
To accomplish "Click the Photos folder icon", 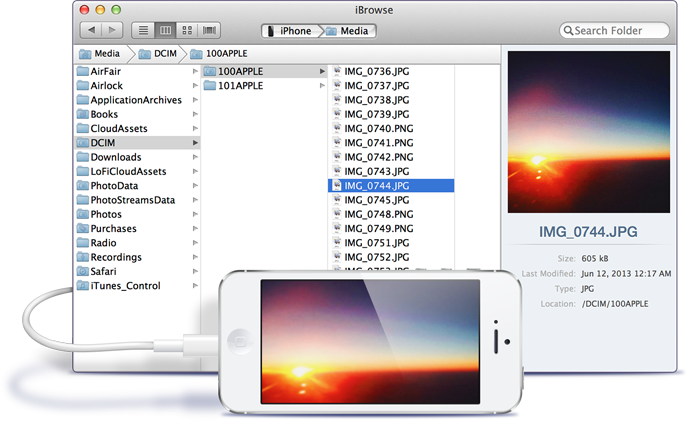I will (83, 214).
